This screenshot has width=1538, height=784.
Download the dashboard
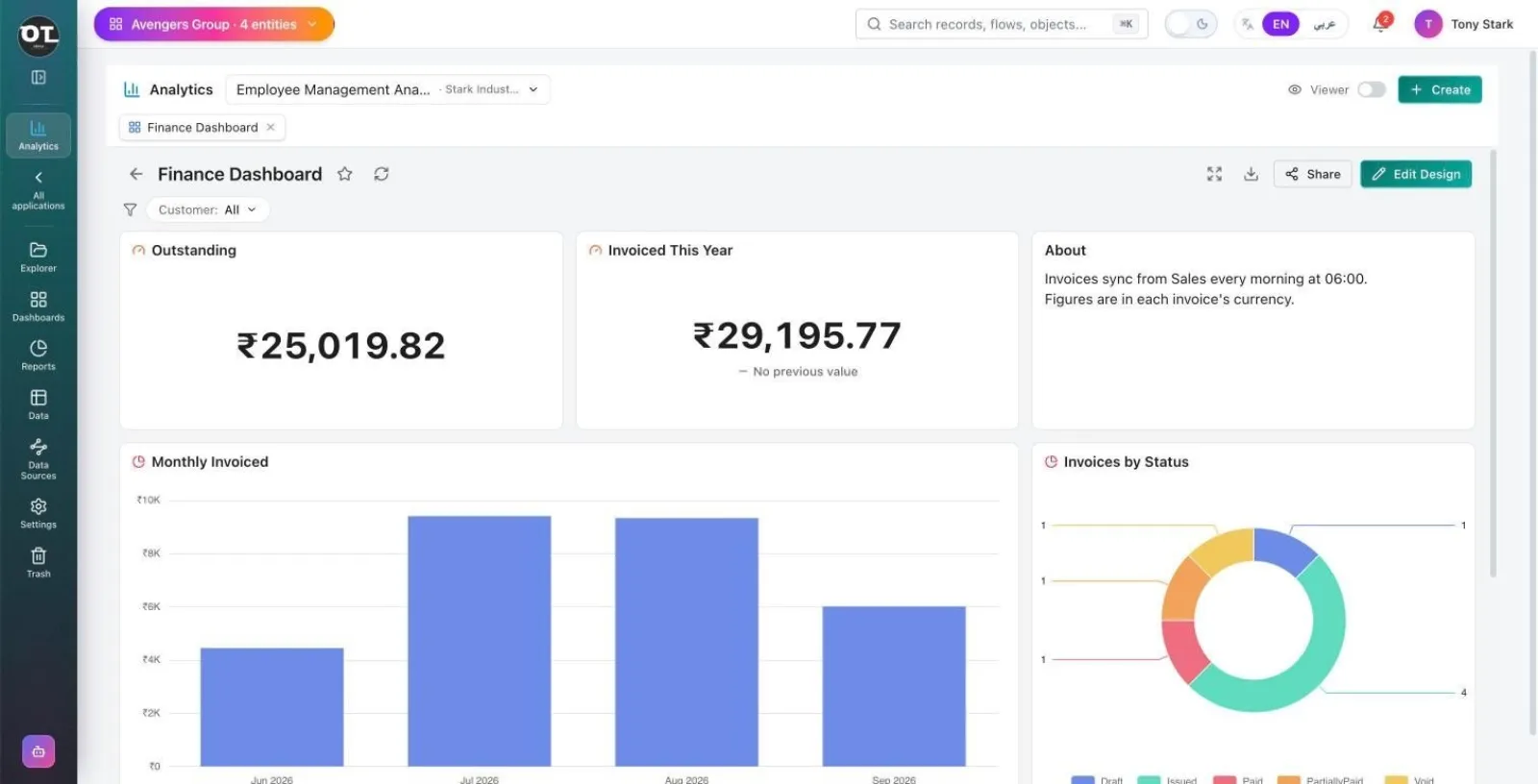(x=1251, y=174)
